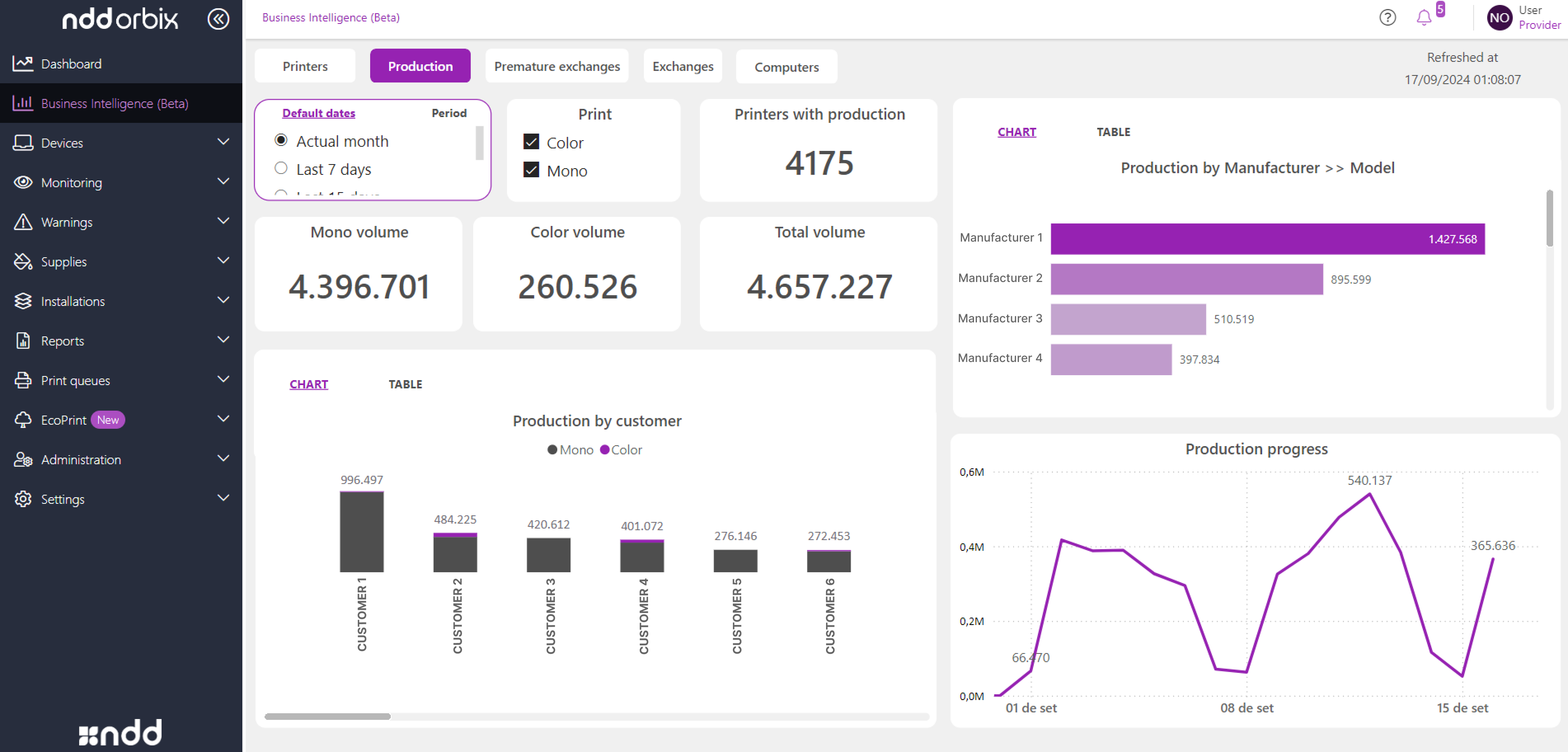The image size is (1568, 752).
Task: Expand the Monitoring menu chevron
Action: (223, 181)
